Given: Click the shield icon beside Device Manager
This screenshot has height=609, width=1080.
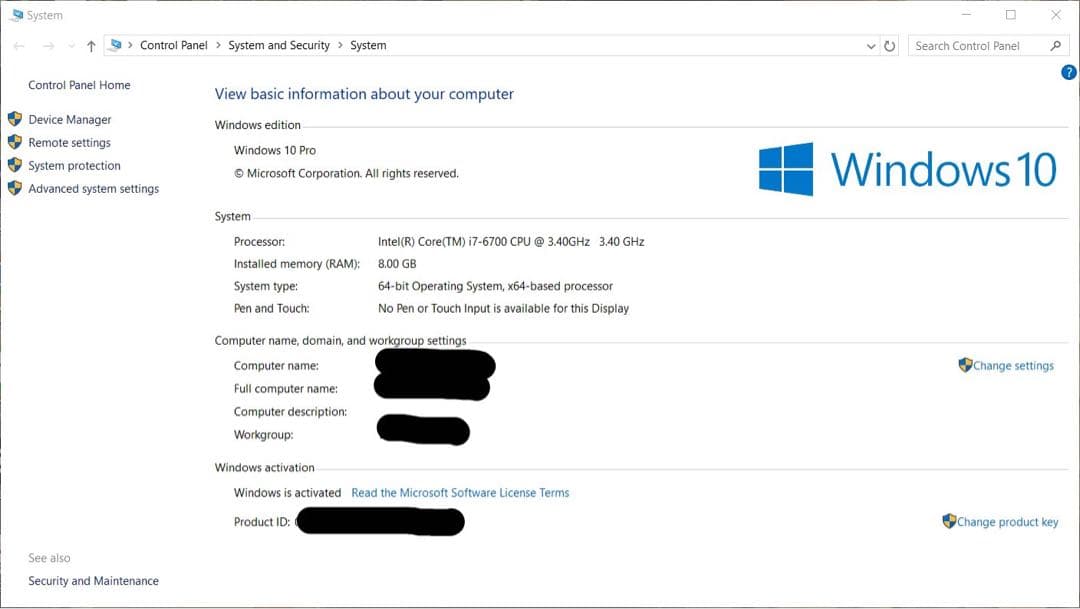Looking at the screenshot, I should 14,119.
